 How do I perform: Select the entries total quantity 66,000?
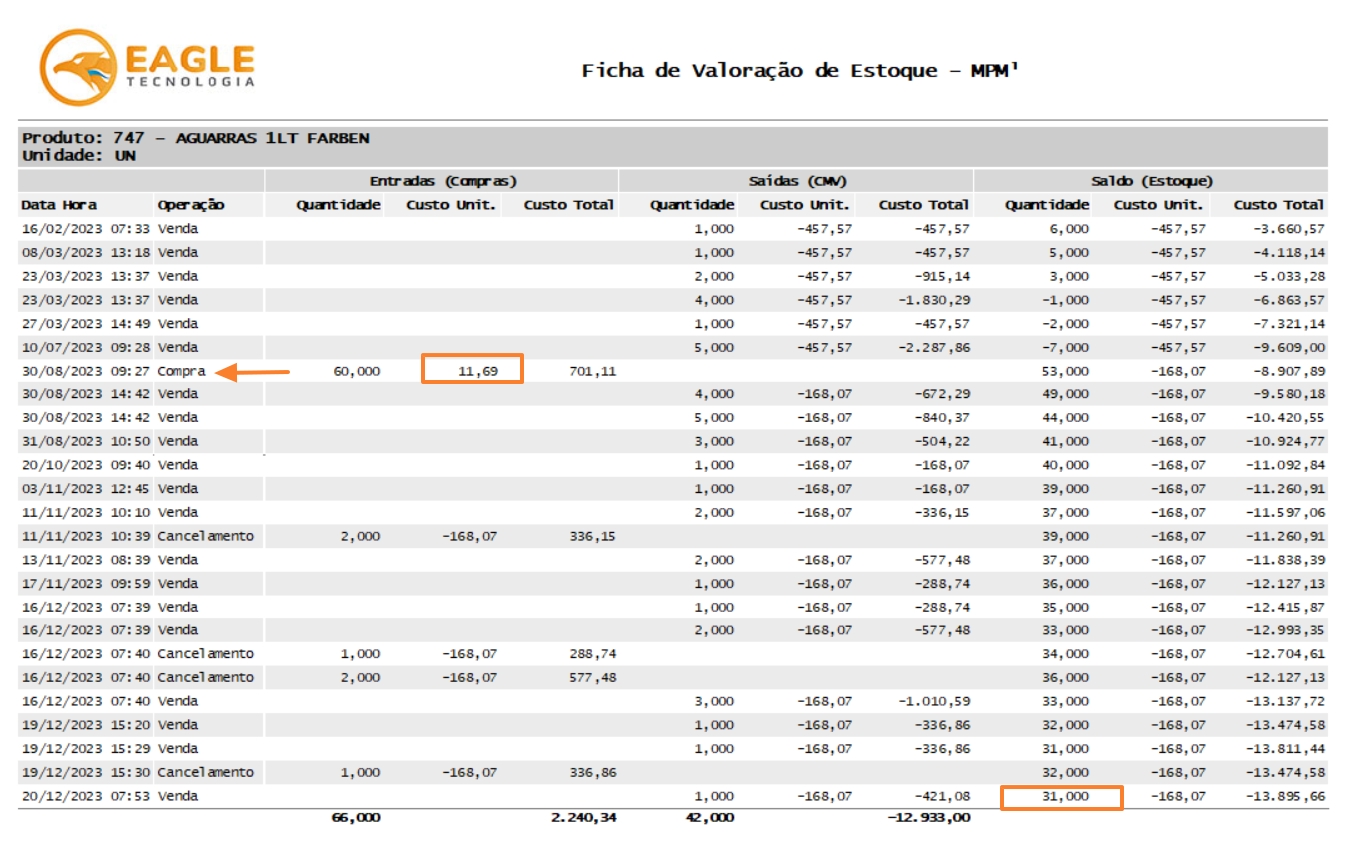(x=355, y=818)
